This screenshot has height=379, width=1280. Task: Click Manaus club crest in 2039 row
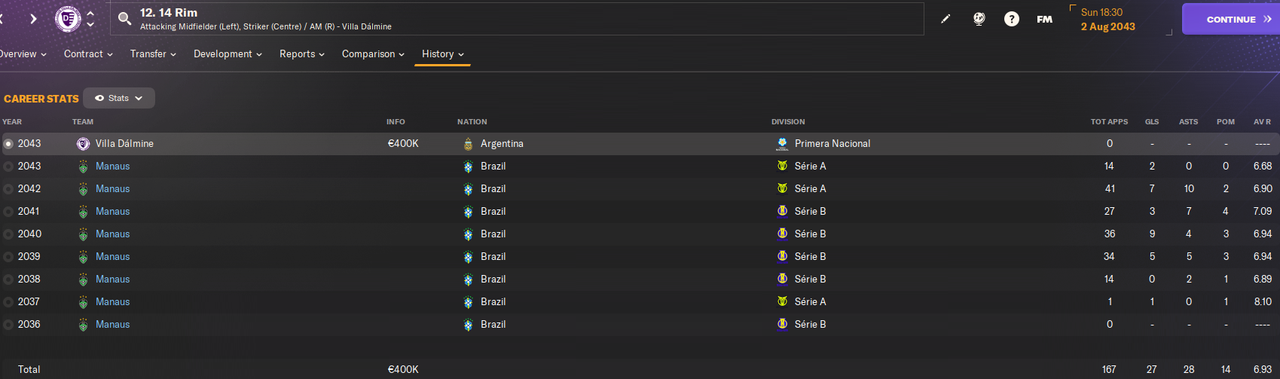(83, 257)
